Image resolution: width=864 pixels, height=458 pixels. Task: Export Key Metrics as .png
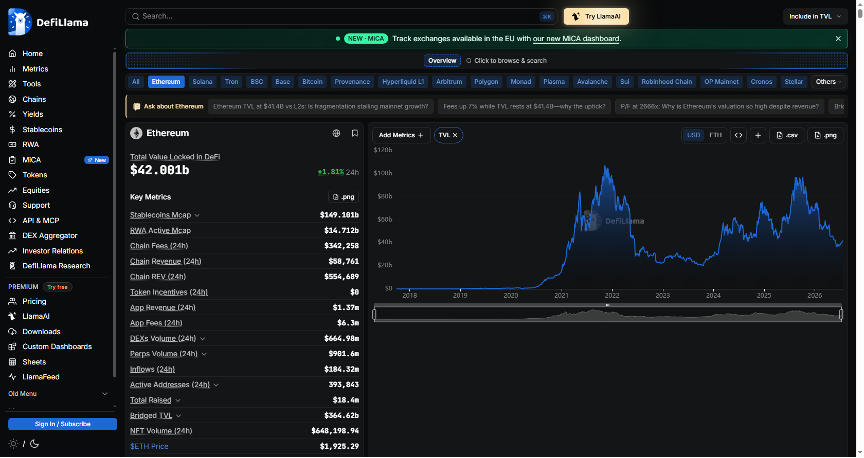click(x=344, y=197)
